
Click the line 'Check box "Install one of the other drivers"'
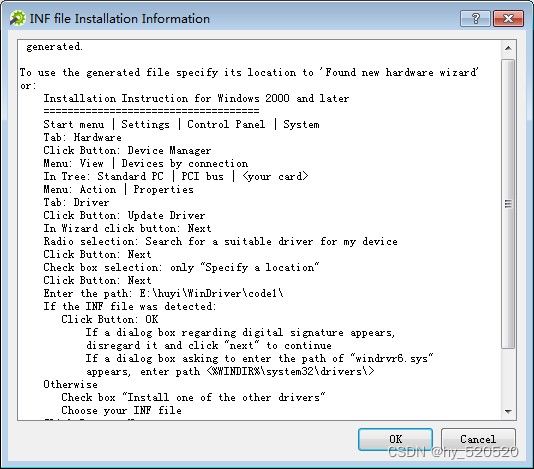click(193, 397)
